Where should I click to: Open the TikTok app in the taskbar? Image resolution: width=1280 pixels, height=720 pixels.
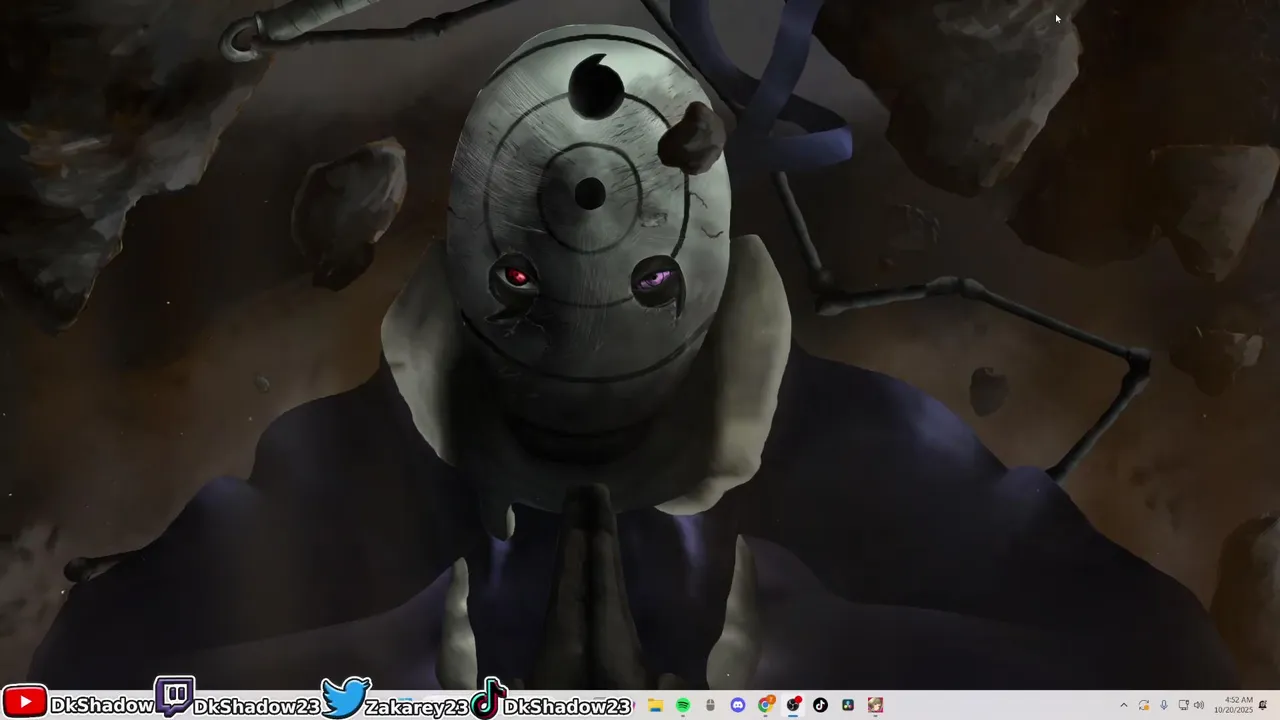coord(820,705)
